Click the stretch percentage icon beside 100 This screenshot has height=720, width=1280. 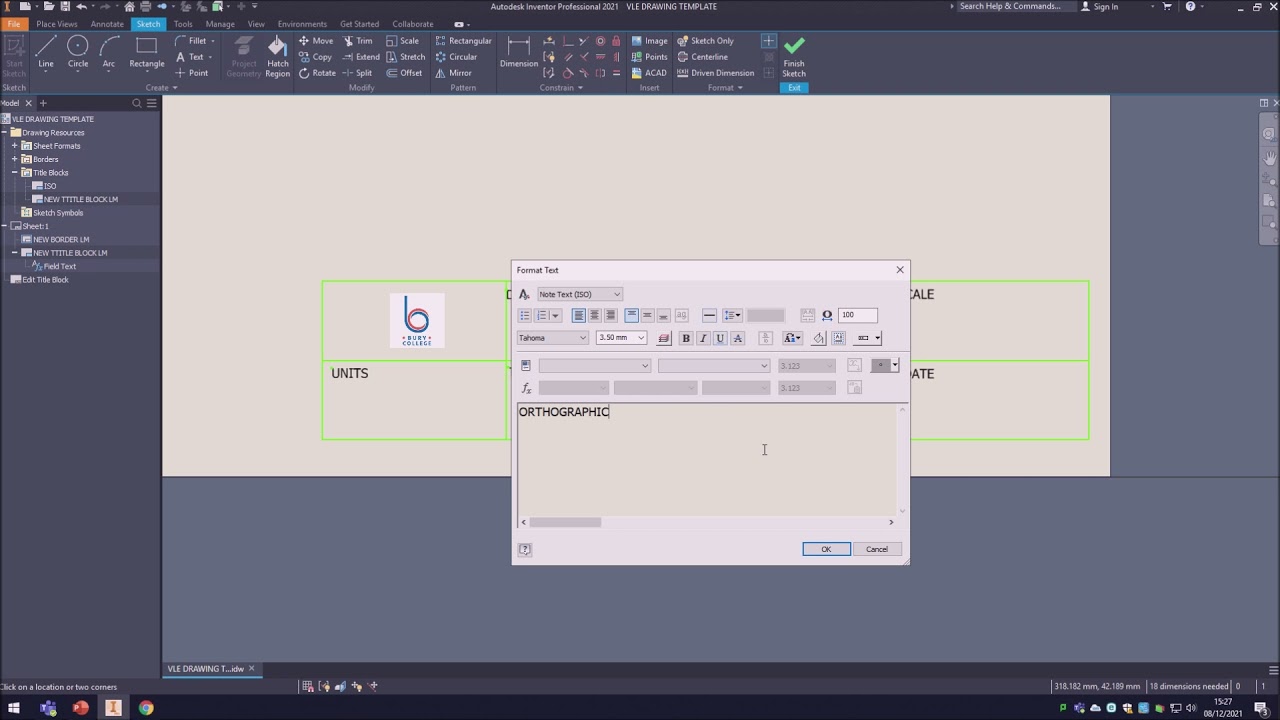click(x=827, y=315)
